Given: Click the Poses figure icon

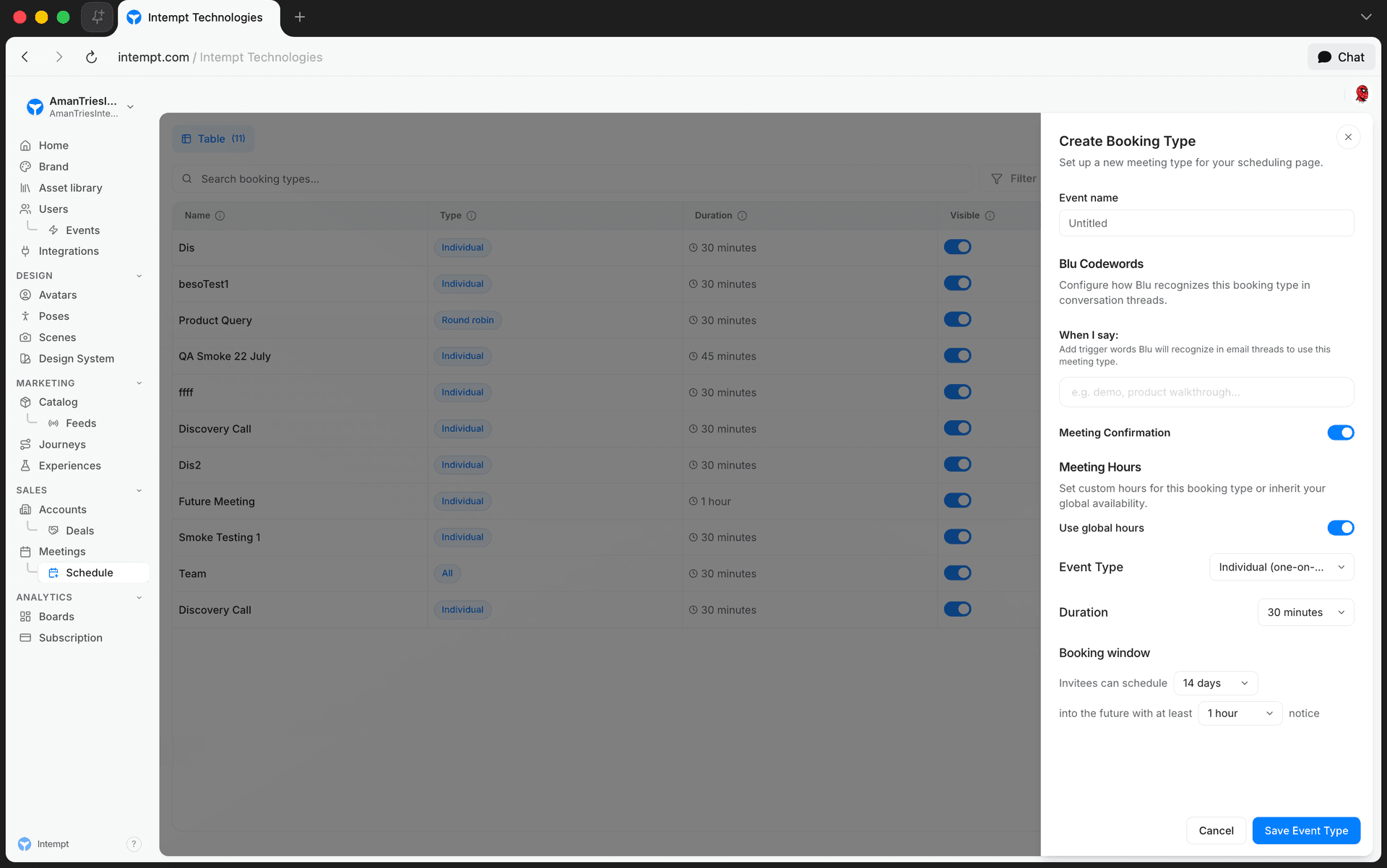Looking at the screenshot, I should coord(25,316).
